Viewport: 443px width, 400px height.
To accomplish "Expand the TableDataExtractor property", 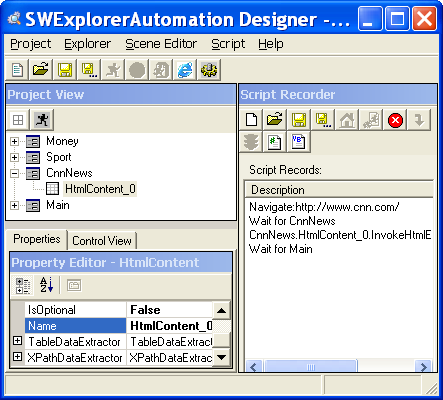I will (x=17, y=341).
